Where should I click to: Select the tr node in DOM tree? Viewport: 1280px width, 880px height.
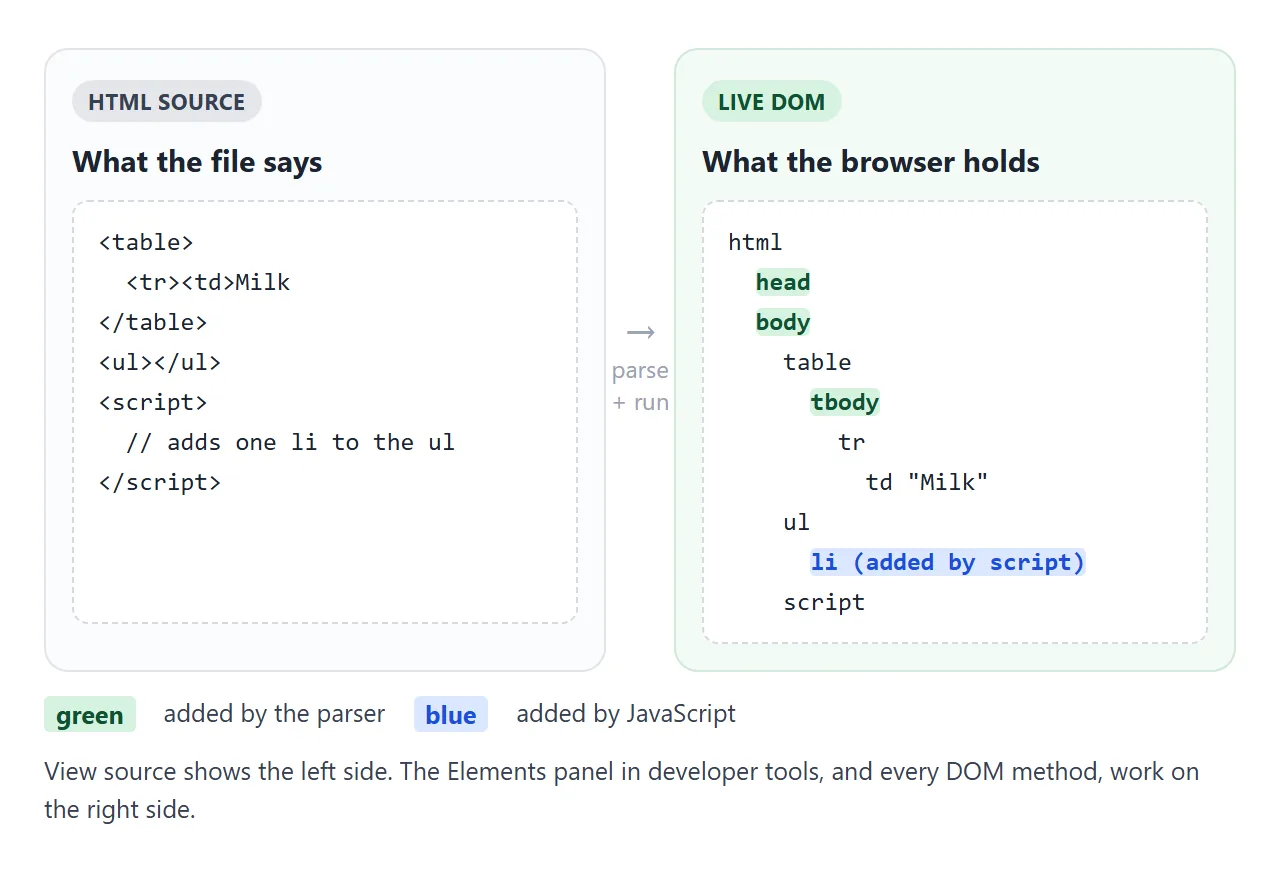(852, 443)
